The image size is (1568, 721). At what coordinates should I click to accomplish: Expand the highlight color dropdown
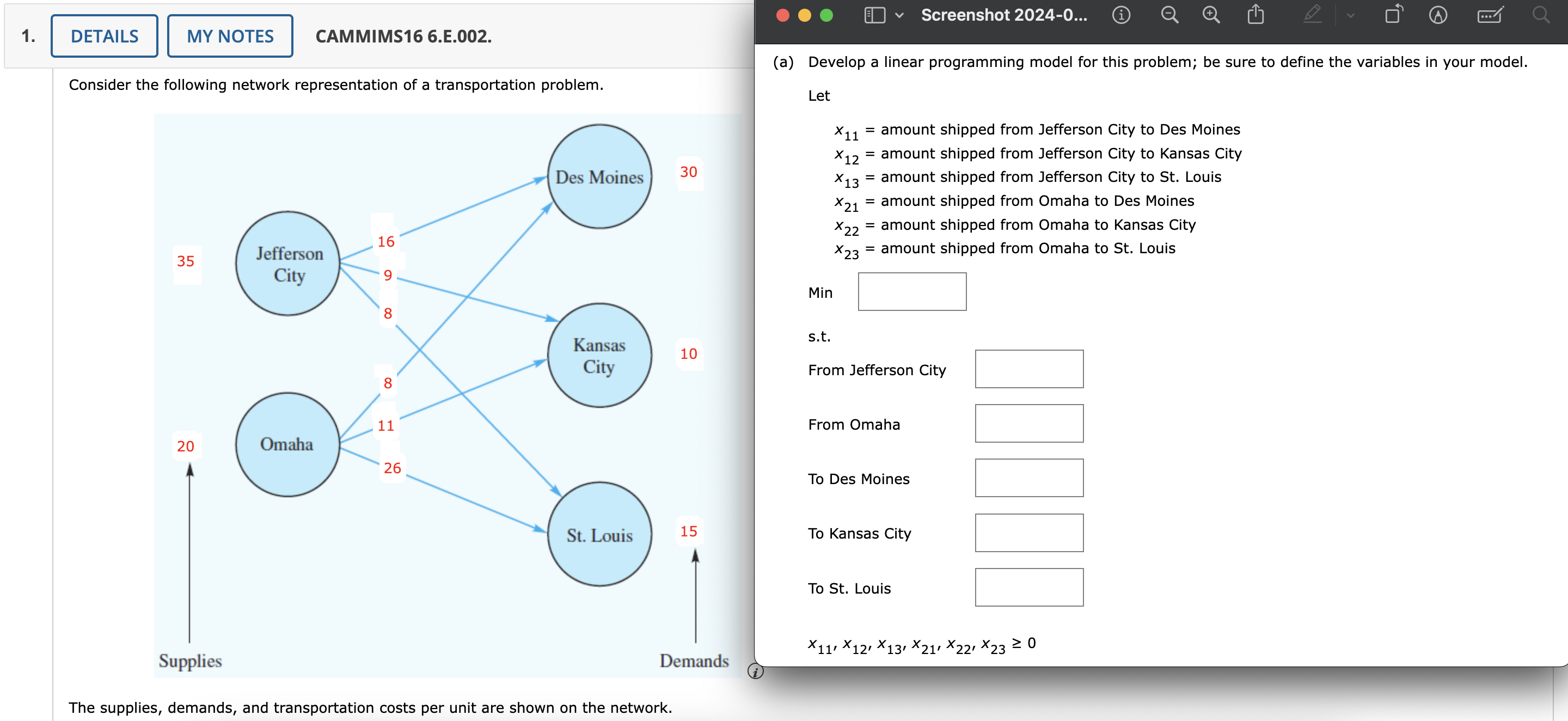(1350, 16)
